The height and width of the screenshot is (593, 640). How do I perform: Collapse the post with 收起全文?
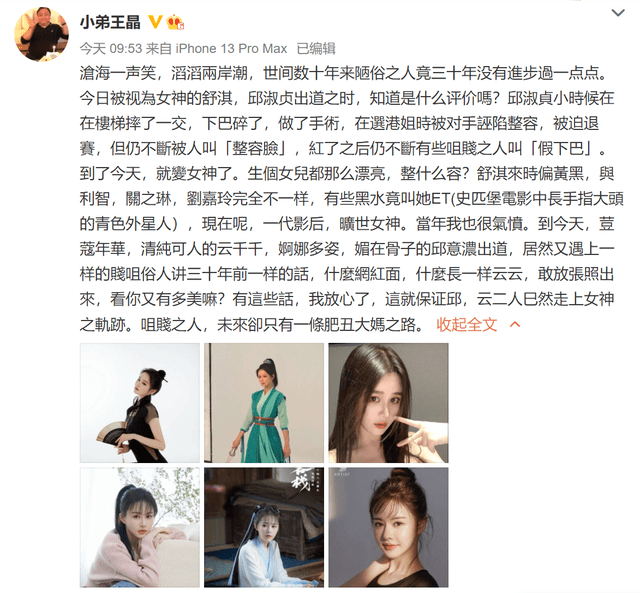(467, 324)
